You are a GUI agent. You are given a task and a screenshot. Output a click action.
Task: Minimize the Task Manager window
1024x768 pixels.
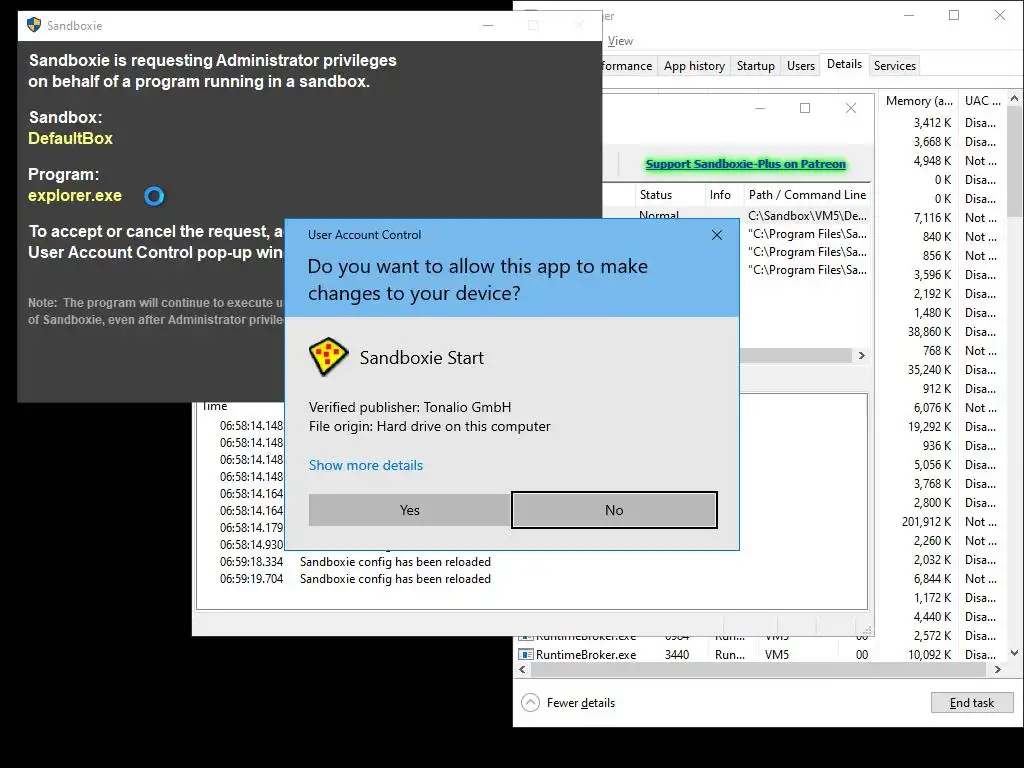pyautogui.click(x=908, y=15)
